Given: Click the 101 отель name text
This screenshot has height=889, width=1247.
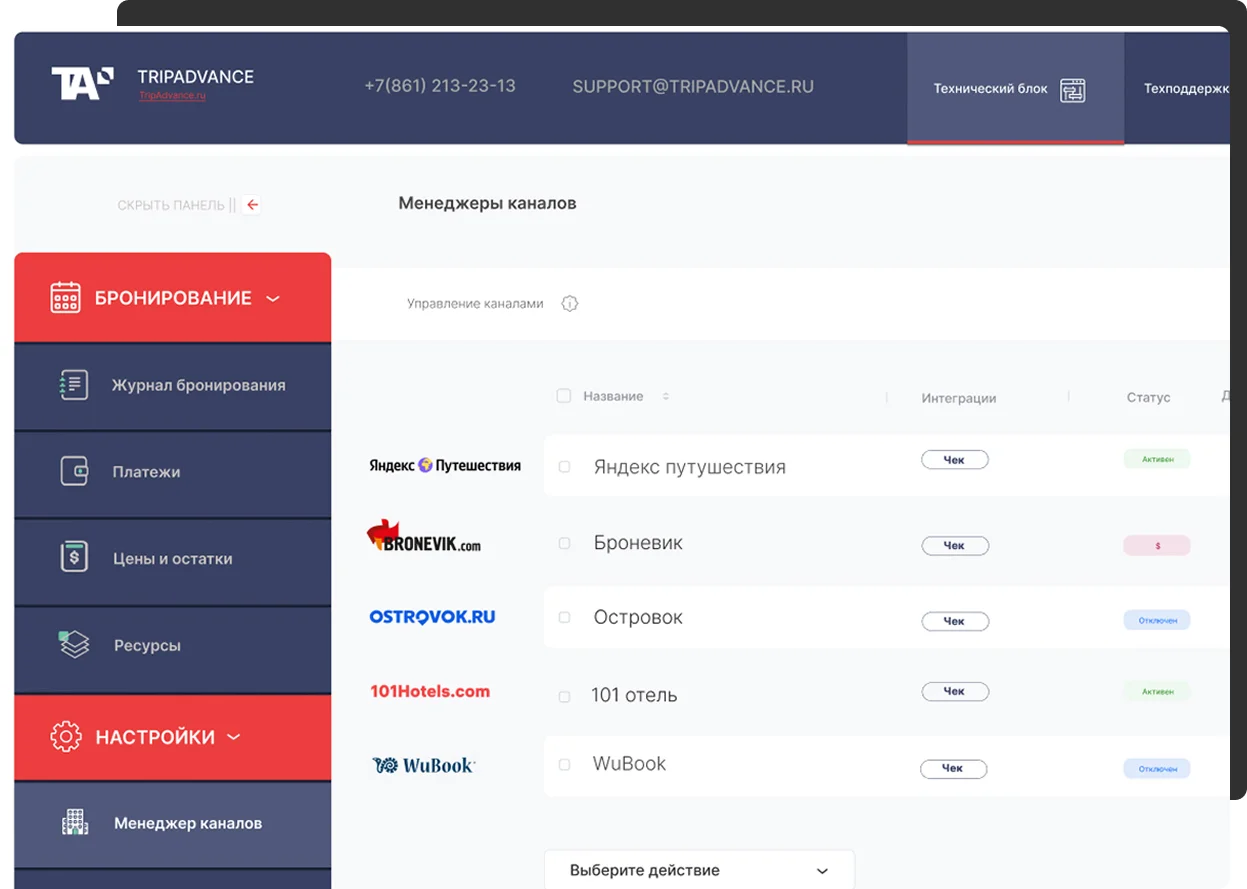Looking at the screenshot, I should point(634,695).
